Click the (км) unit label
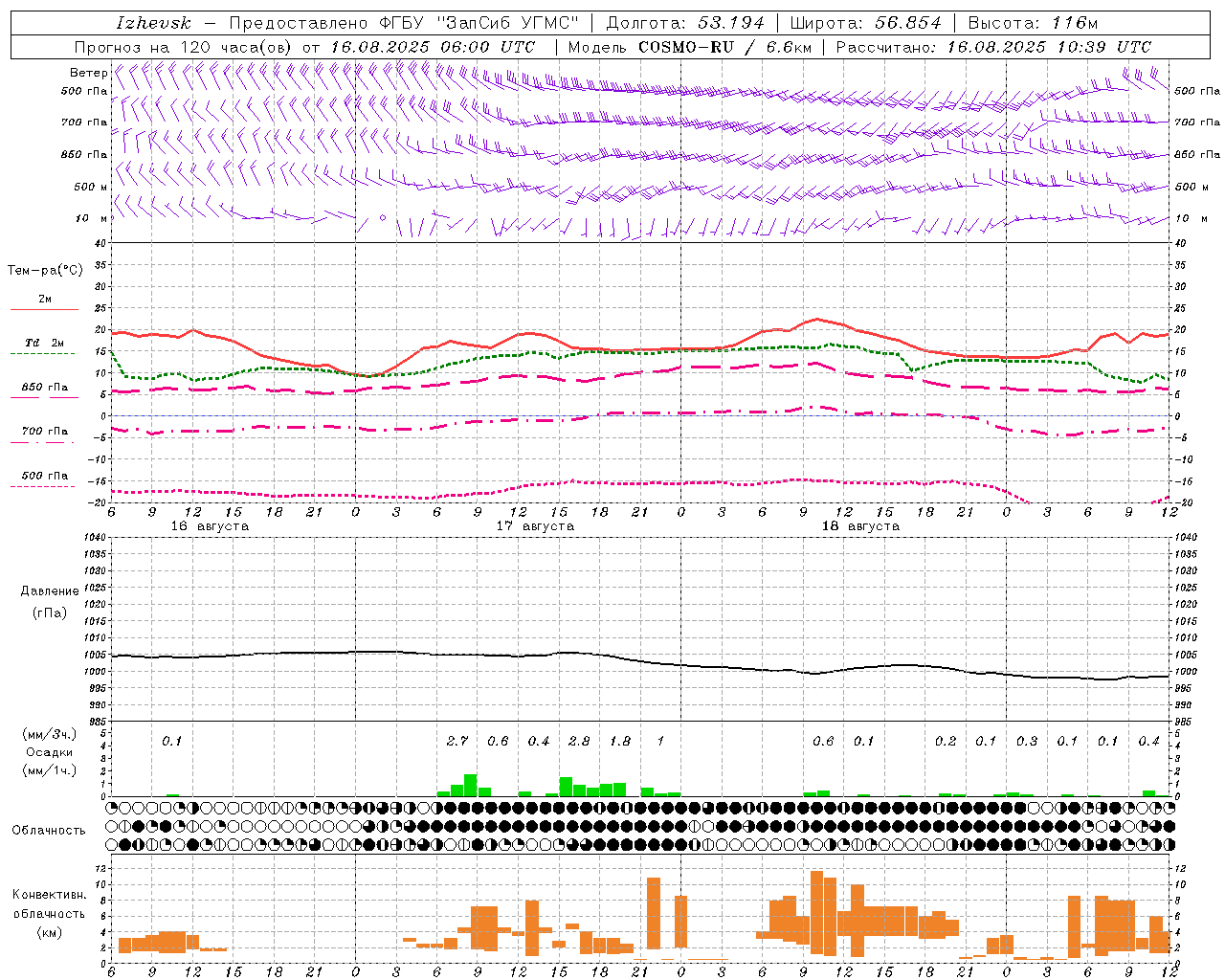The width and height of the screenshot is (1225, 980). 49,931
